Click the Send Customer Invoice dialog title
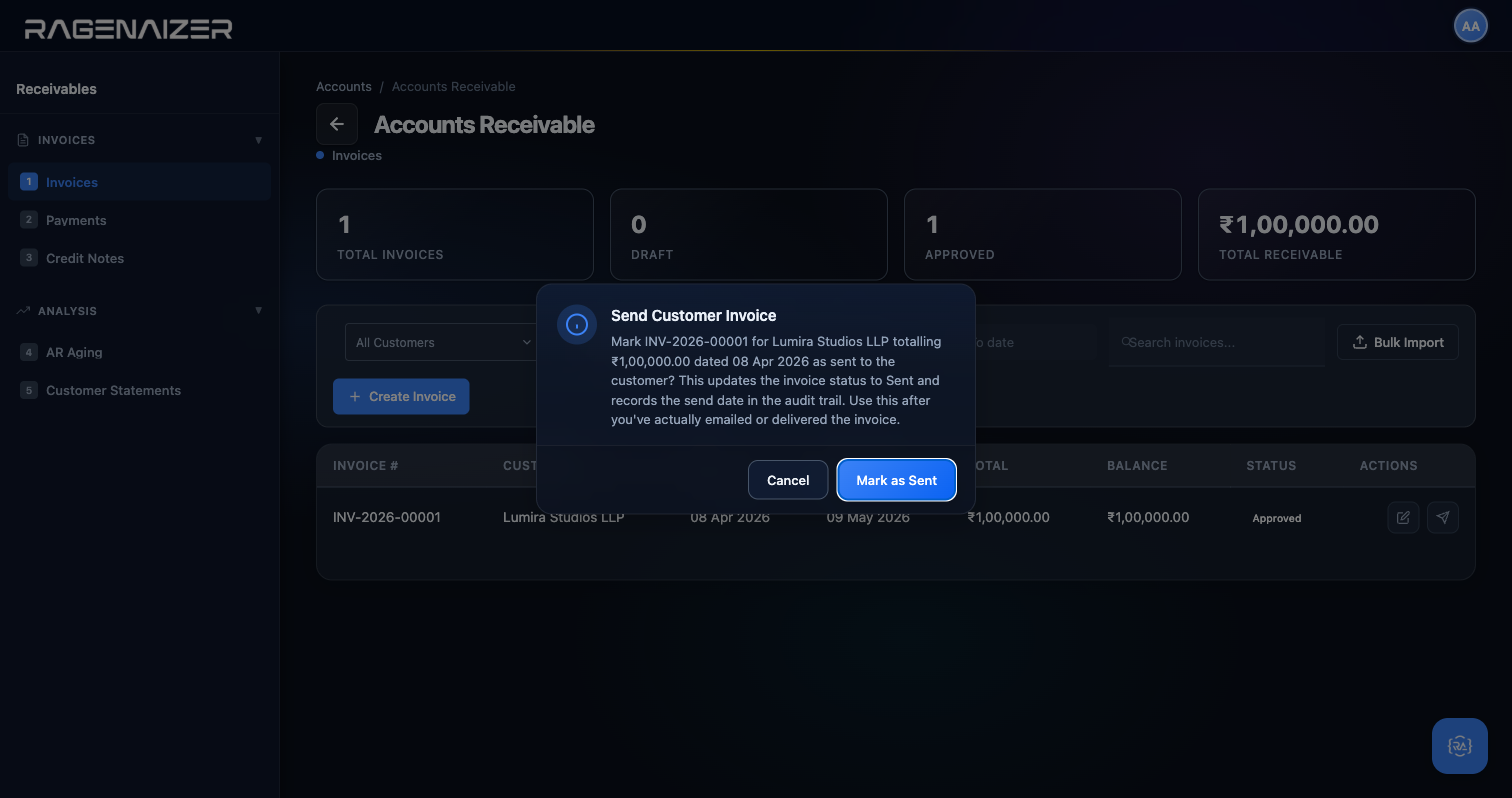Screen dimensions: 1512x798 693,315
